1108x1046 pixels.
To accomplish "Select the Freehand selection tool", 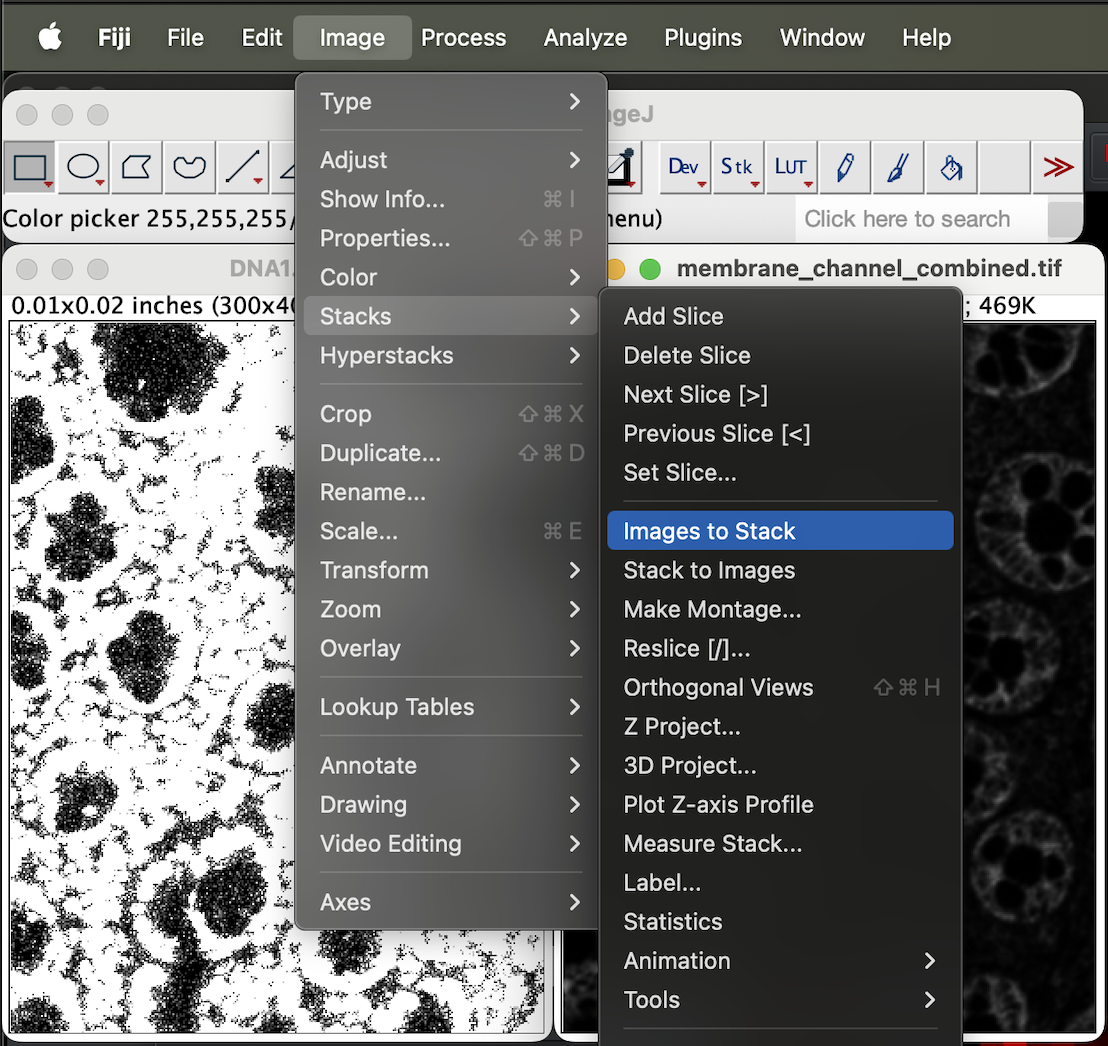I will (x=190, y=167).
